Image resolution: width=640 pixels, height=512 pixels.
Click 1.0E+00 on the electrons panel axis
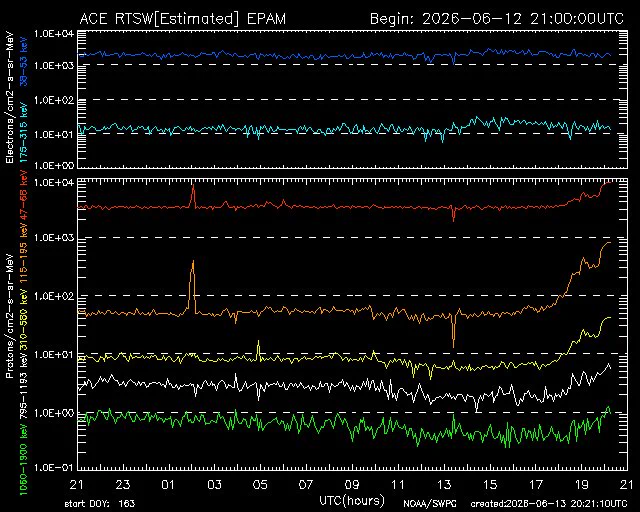54,165
